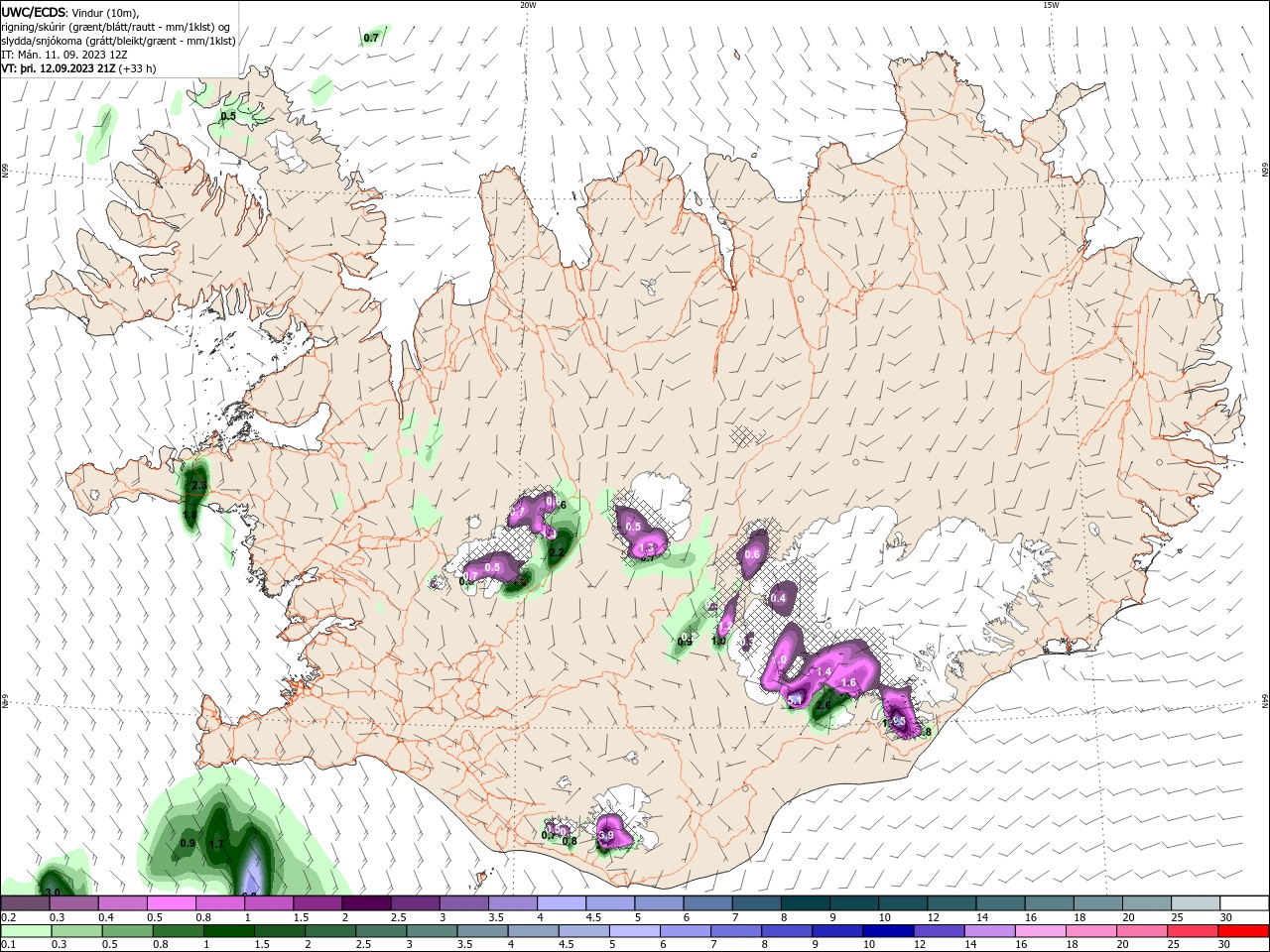
Task: Click the initial time line IT: Mán. 11. 09. 2023 12Z
Action: click(x=64, y=55)
